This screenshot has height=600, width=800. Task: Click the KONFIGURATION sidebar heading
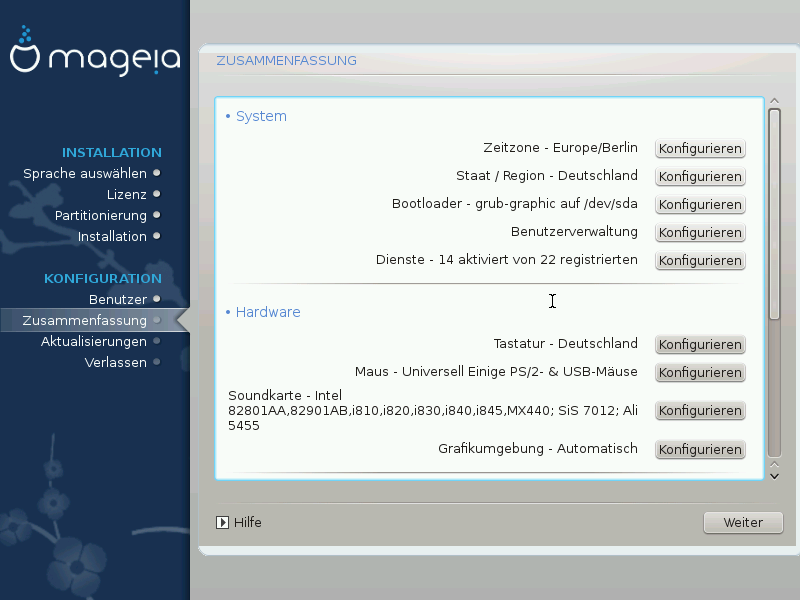click(103, 279)
